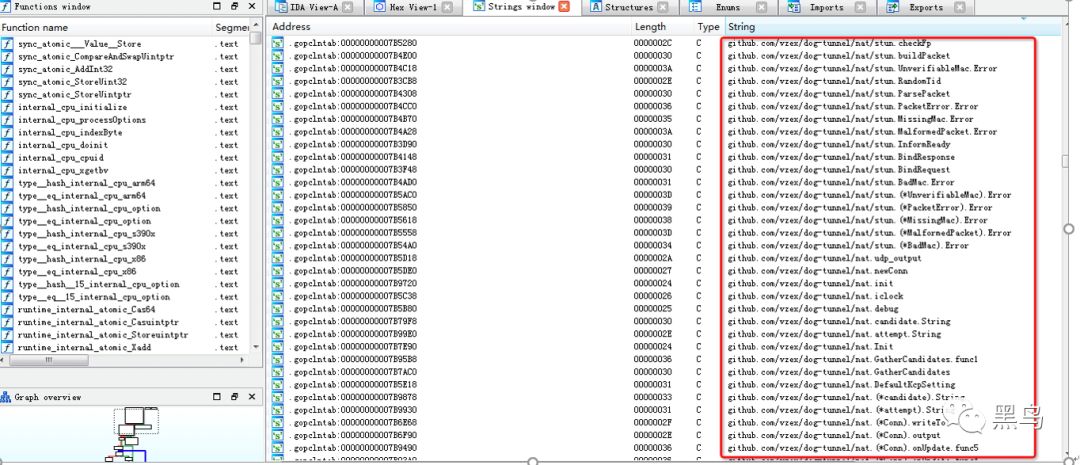The image size is (1080, 465).
Task: Float the Functions window panel
Action: [x=235, y=6]
